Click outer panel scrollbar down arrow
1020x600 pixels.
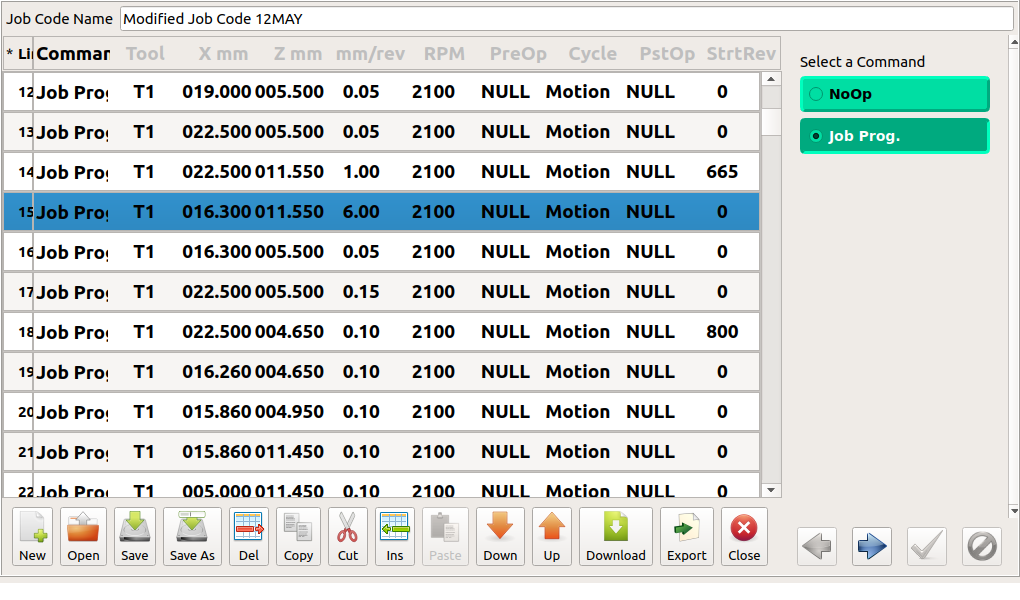[x=1013, y=511]
